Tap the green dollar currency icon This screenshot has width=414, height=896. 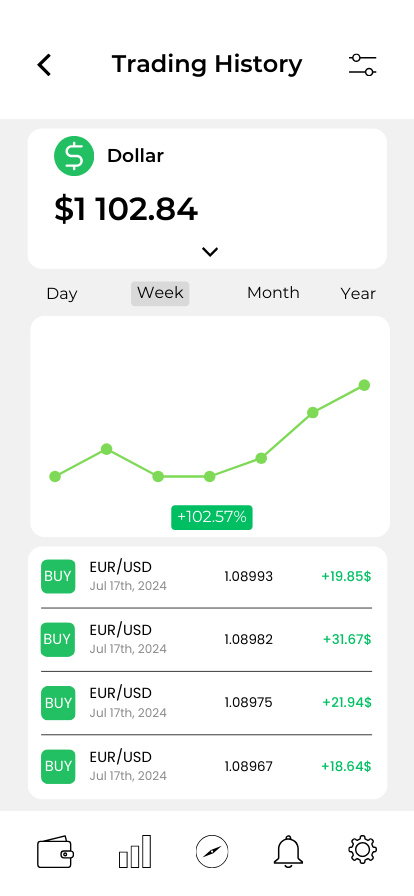coord(74,156)
